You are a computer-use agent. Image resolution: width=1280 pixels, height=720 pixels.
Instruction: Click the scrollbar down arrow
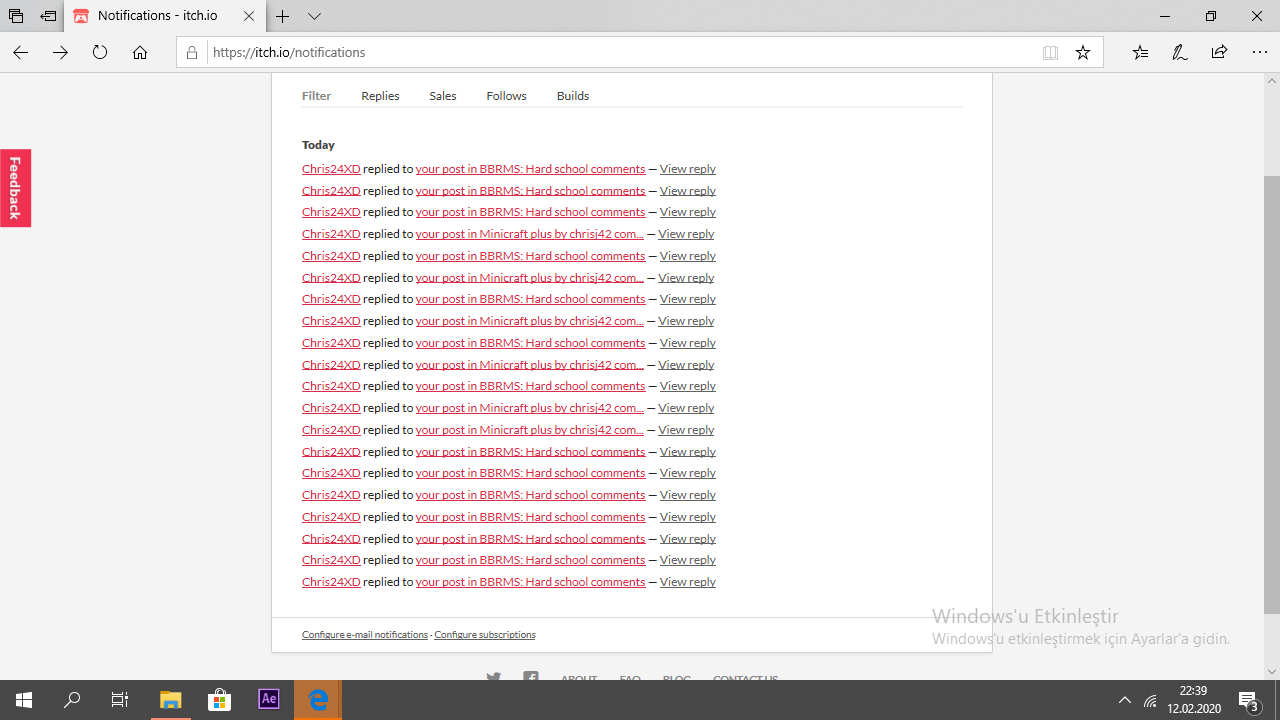tap(1272, 672)
